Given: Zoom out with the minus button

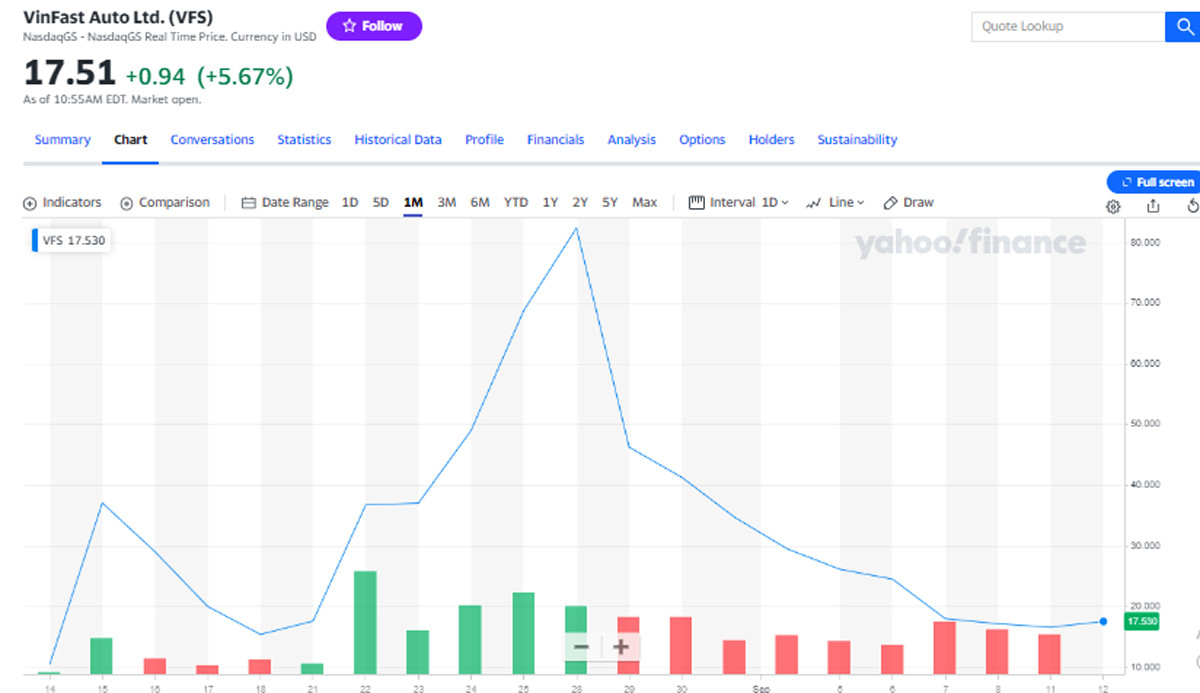Looking at the screenshot, I should pos(581,647).
